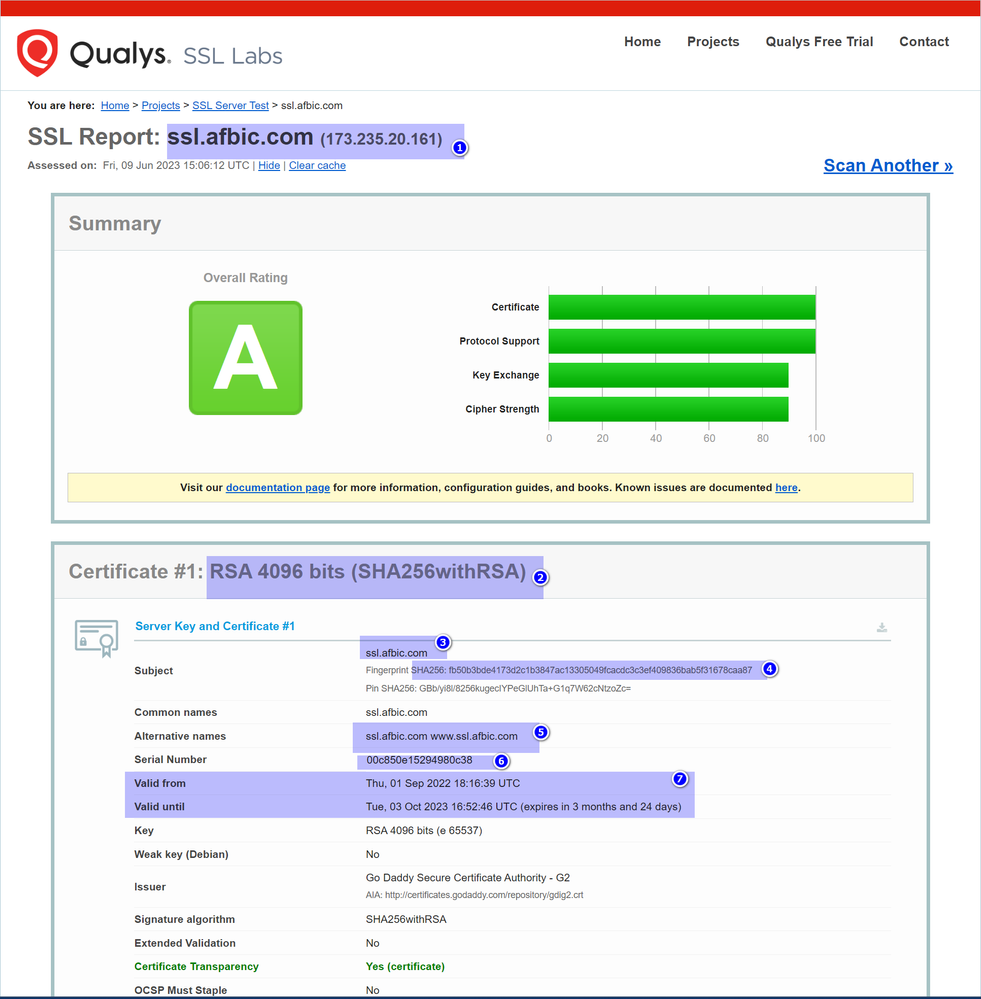Click the Qualys shield logo
981x999 pixels.
point(37,53)
